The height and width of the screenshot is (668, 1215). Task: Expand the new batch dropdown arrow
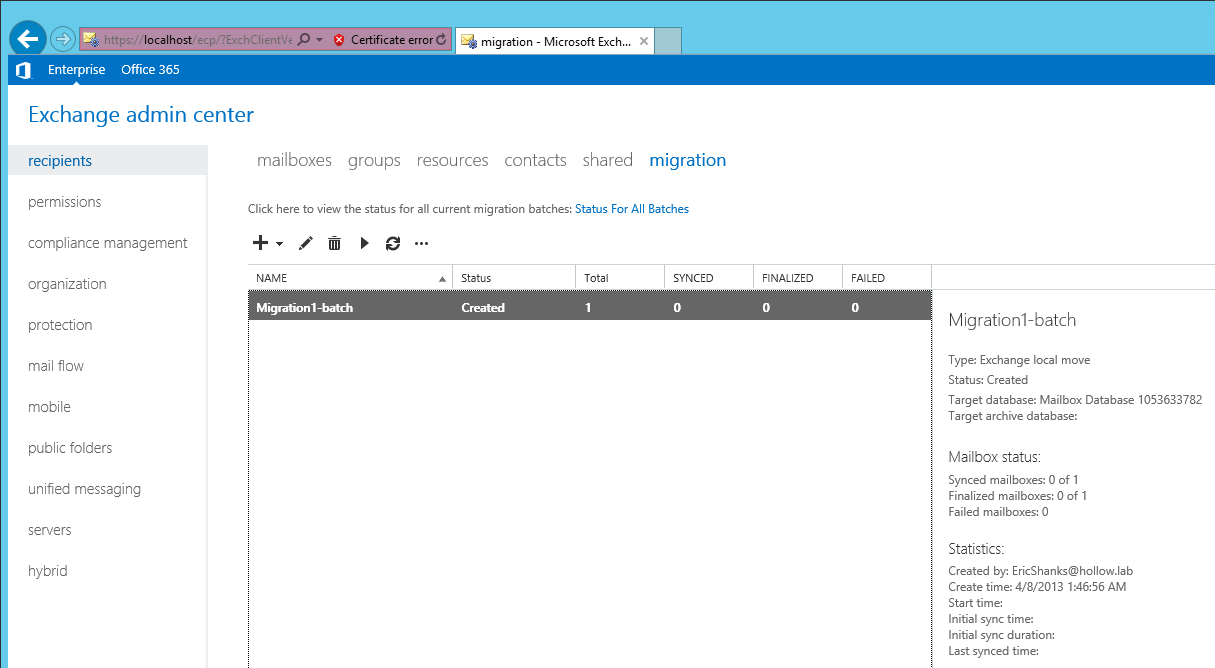click(280, 244)
